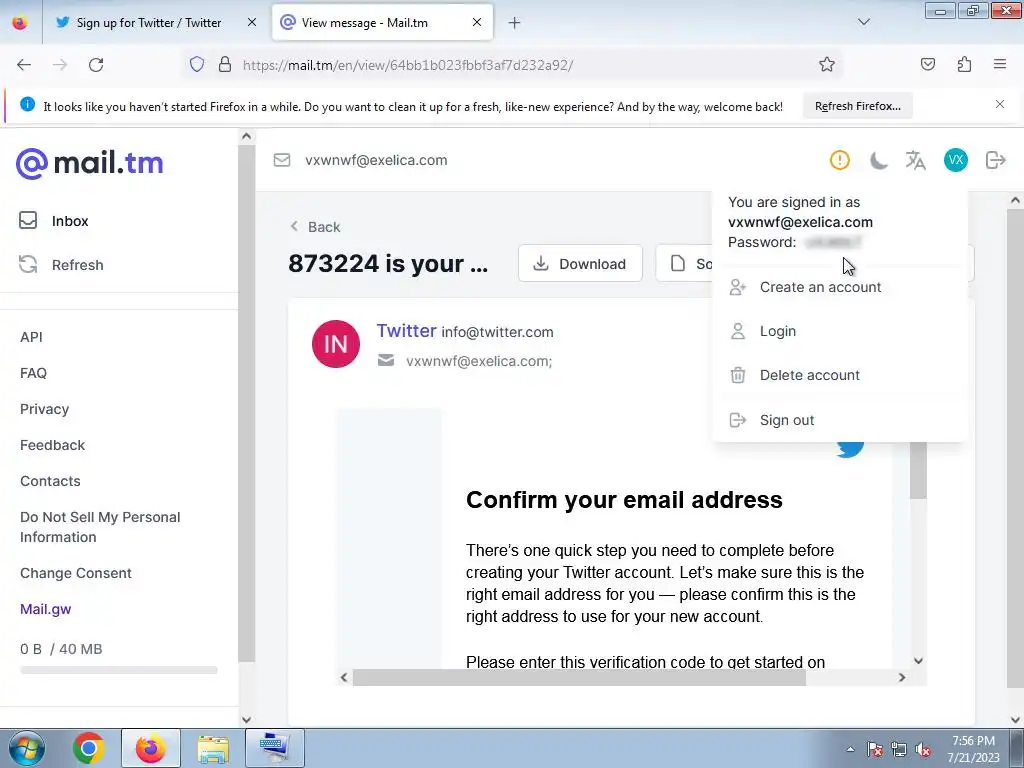The width and height of the screenshot is (1024, 768).
Task: Click the email body horizontal scrollbar
Action: click(579, 677)
